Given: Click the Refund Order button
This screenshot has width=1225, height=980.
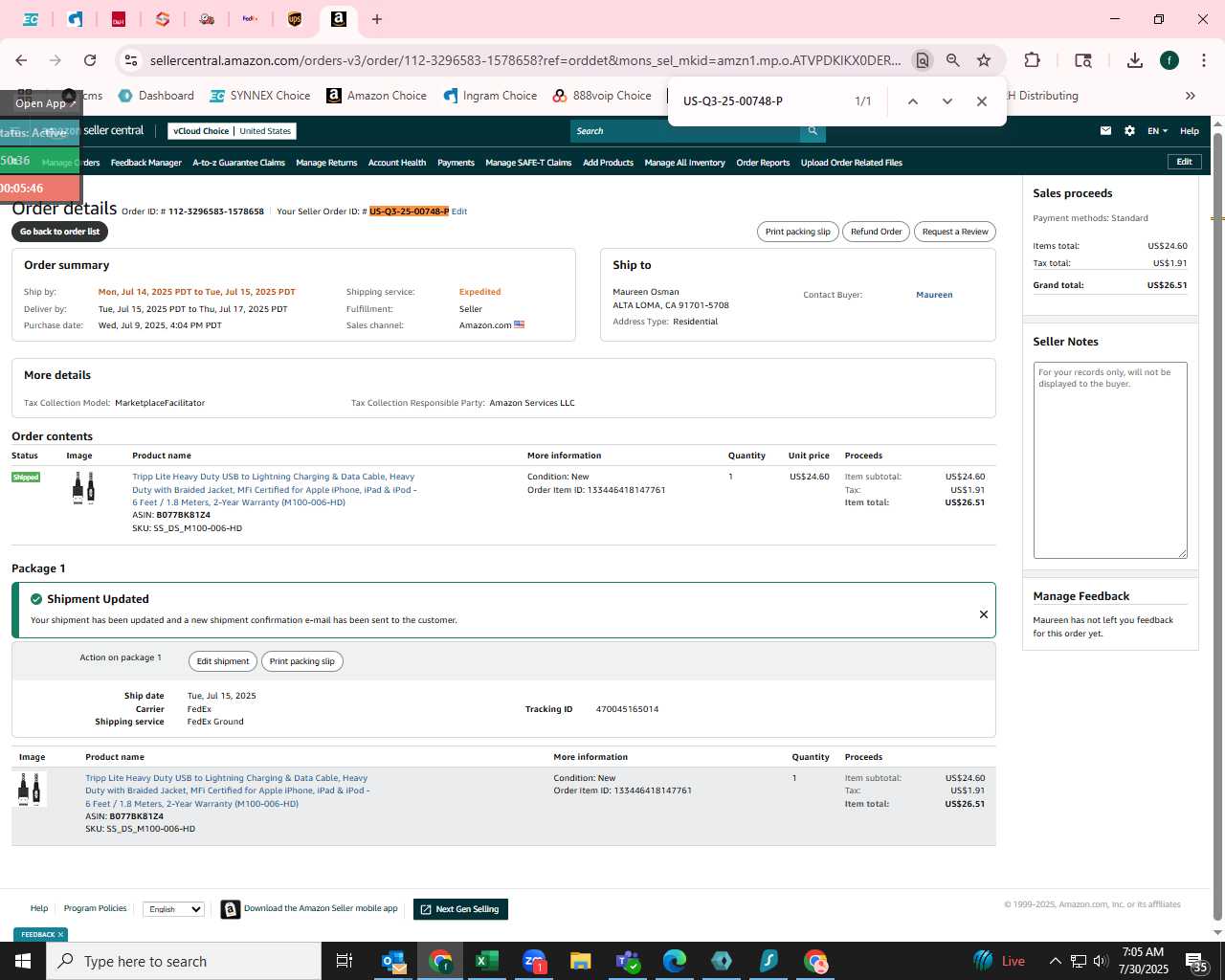Looking at the screenshot, I should (877, 232).
